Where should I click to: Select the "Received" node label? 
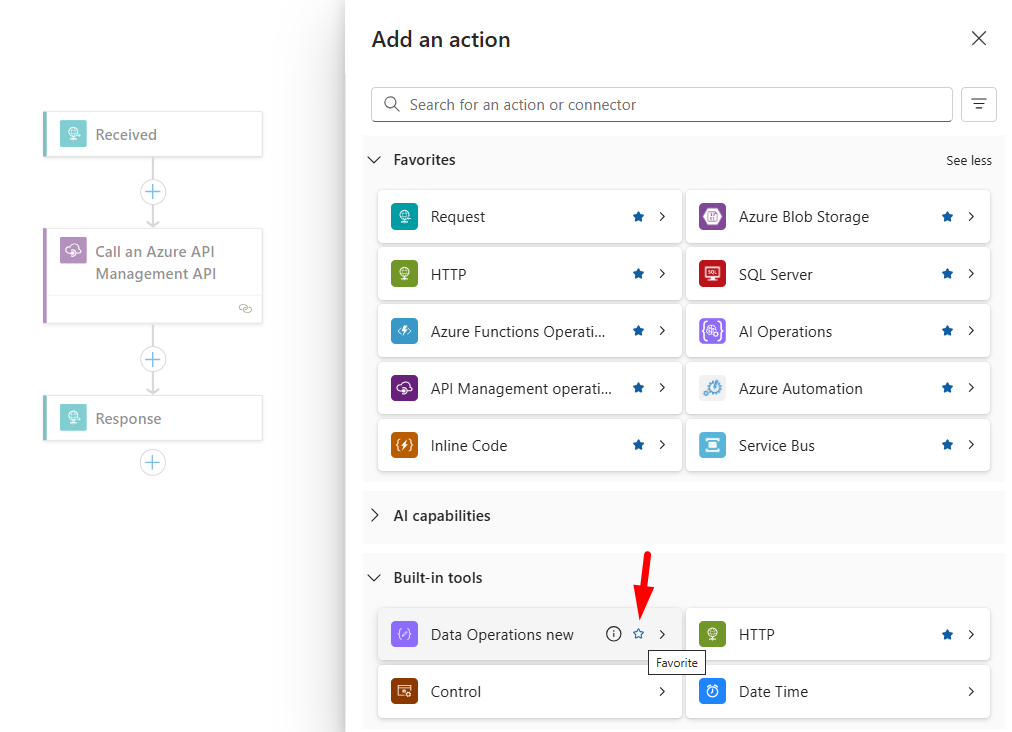coord(126,134)
